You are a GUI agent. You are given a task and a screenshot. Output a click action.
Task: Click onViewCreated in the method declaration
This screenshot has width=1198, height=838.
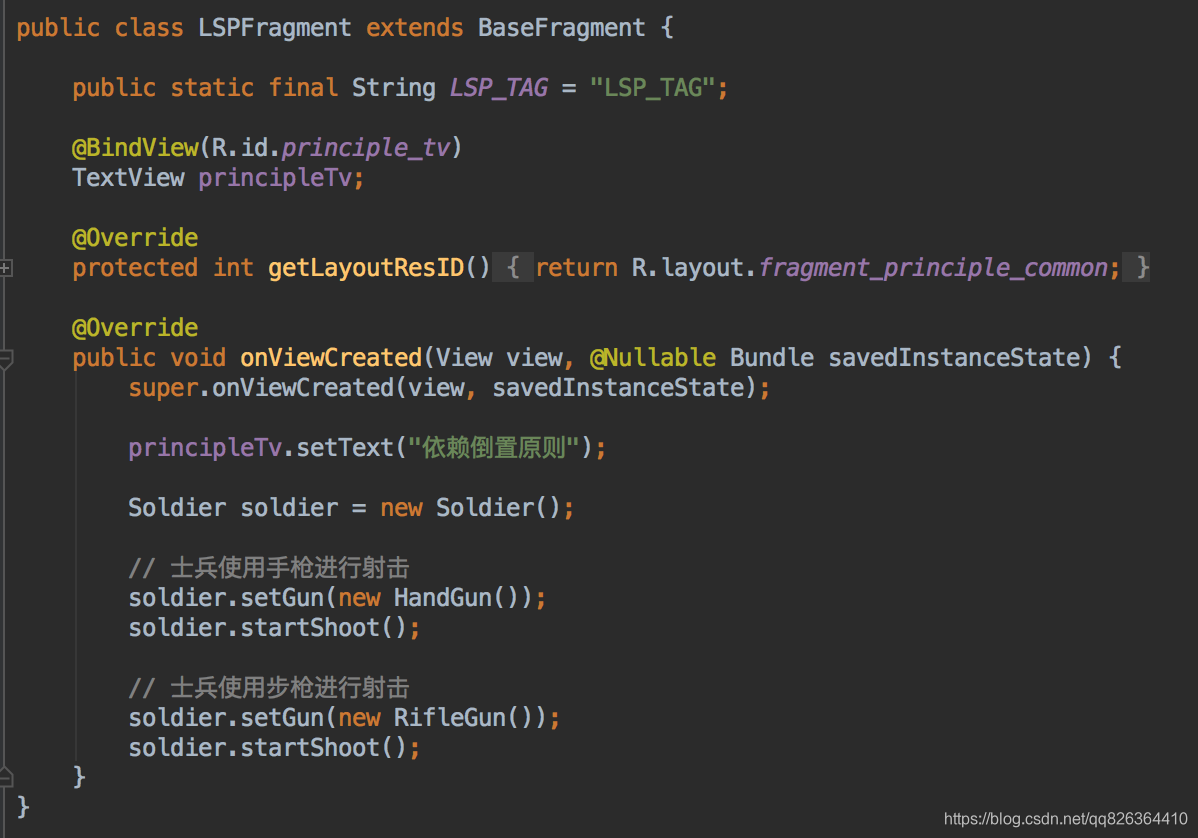(331, 358)
